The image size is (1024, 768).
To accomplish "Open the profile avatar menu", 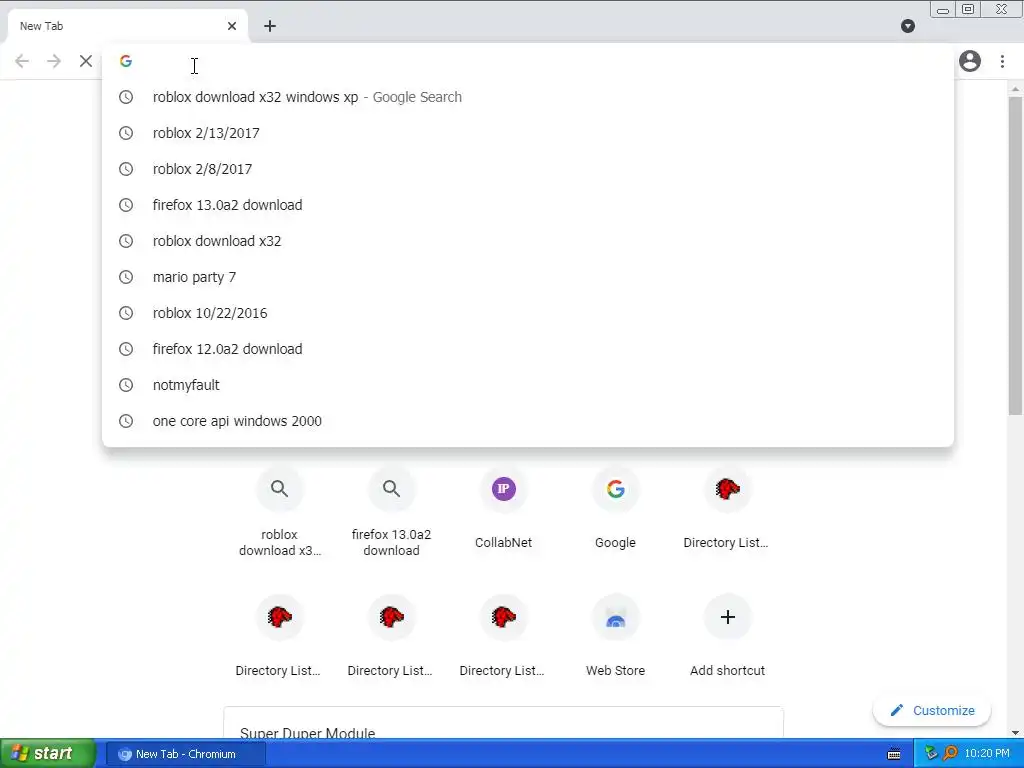I will click(970, 61).
